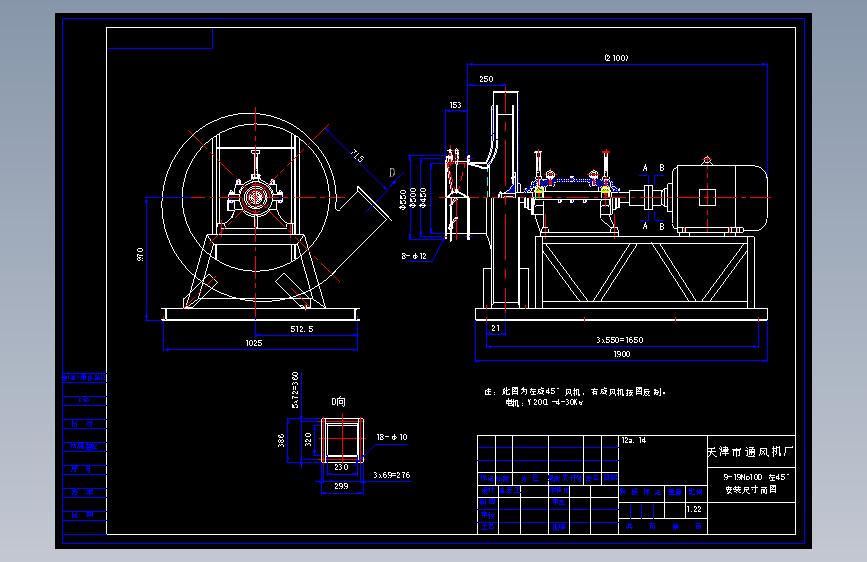
Task: Select the square outlet flange in the D view
Action: [342, 440]
